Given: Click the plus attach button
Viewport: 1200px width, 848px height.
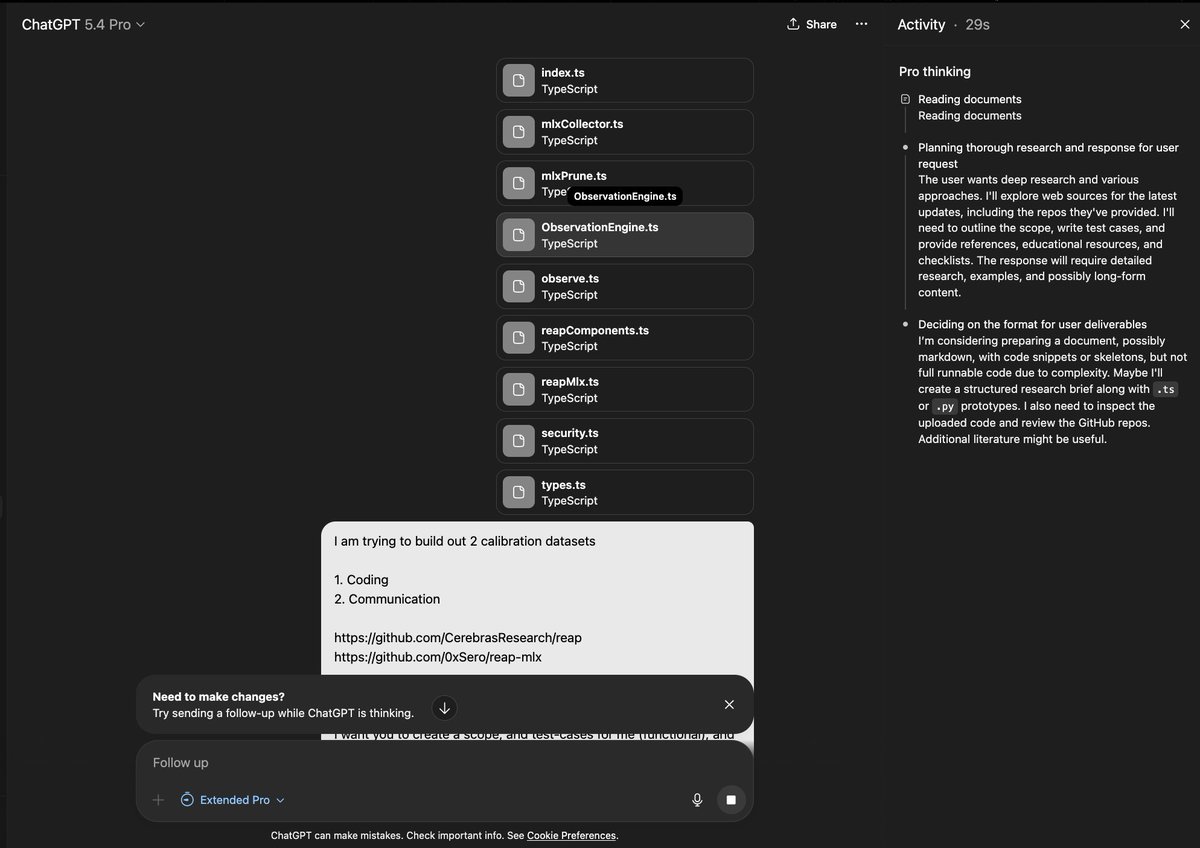Looking at the screenshot, I should pos(158,800).
